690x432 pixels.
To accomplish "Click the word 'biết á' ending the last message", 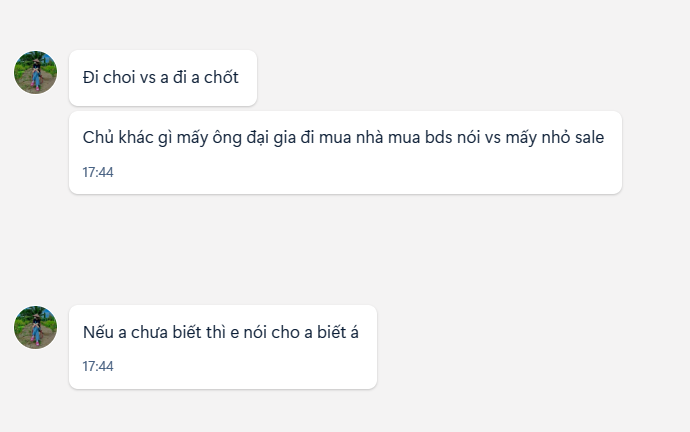I will (x=338, y=332).
